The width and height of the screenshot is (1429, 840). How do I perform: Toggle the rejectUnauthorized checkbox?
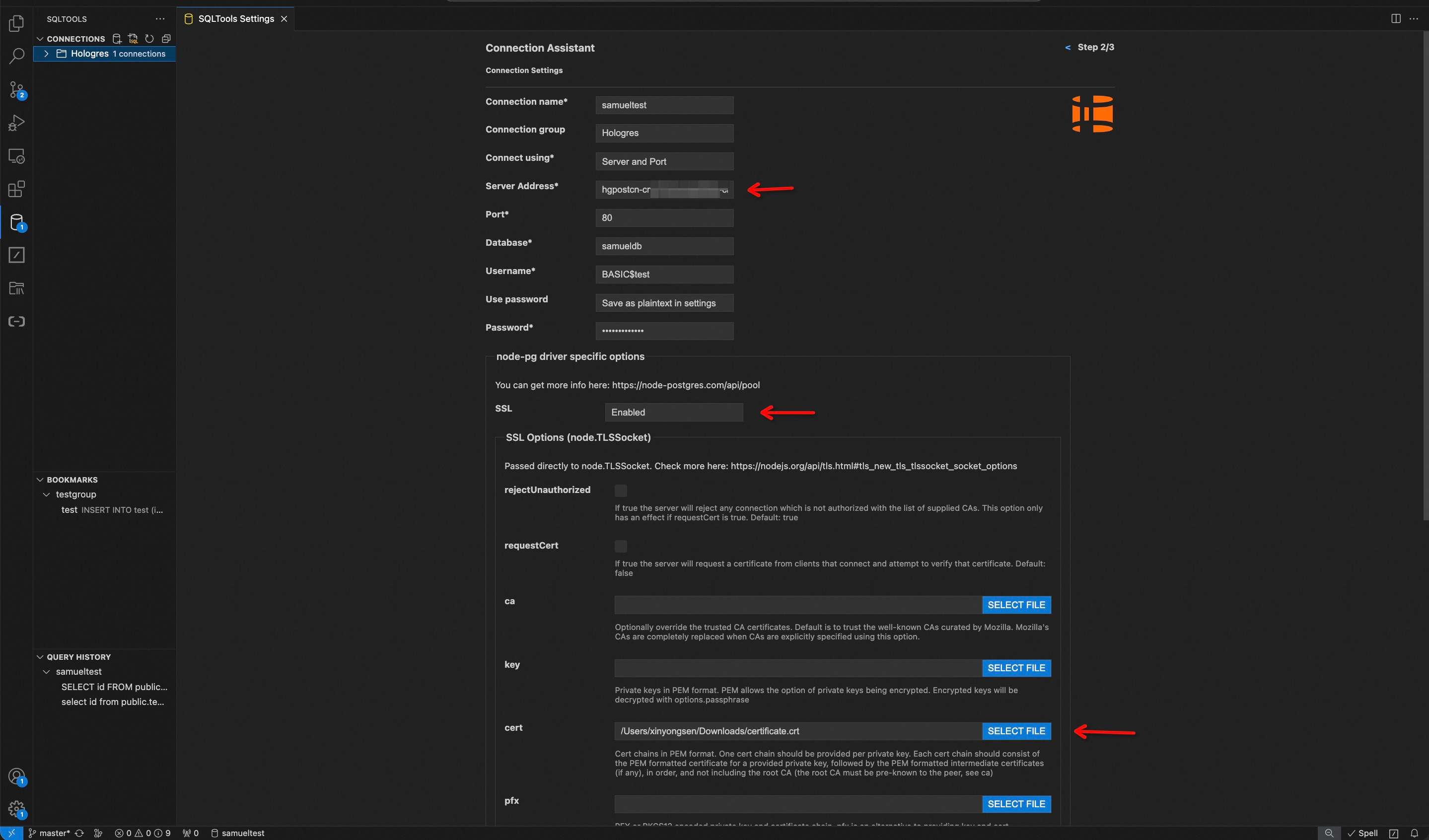coord(621,490)
